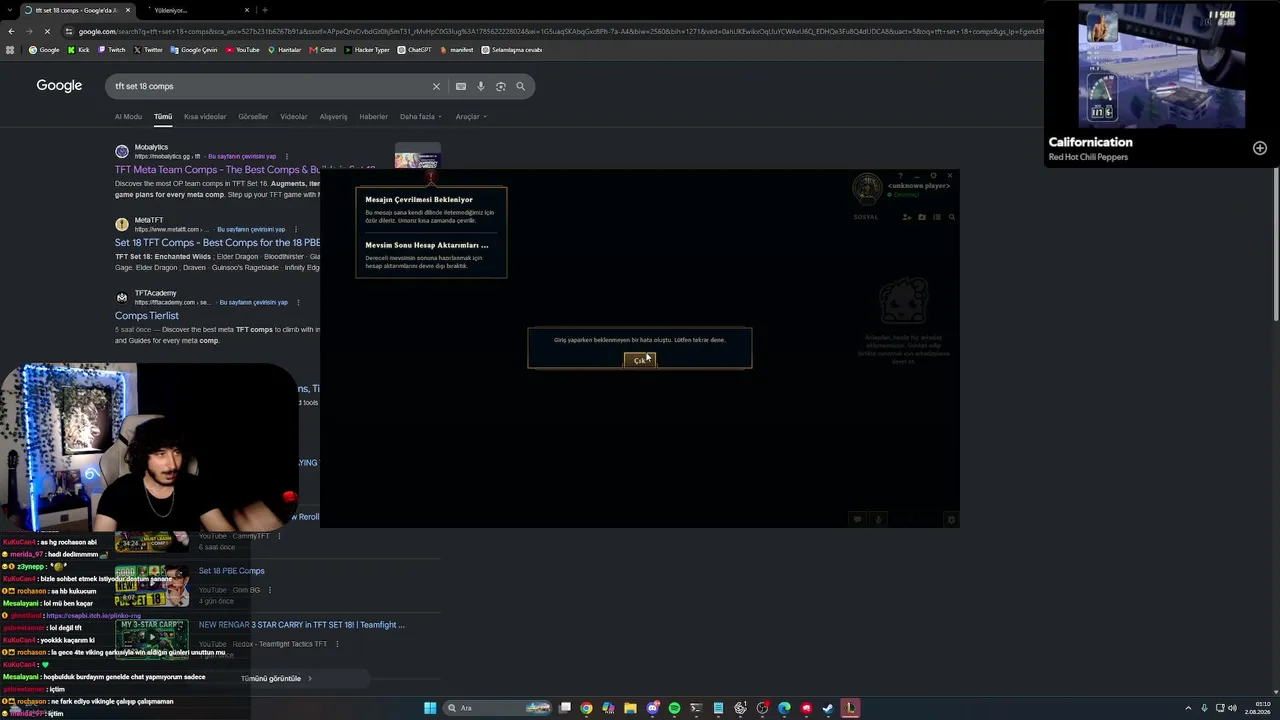Select the Tümü results tab
Viewport: 1280px width, 720px height.
(163, 116)
